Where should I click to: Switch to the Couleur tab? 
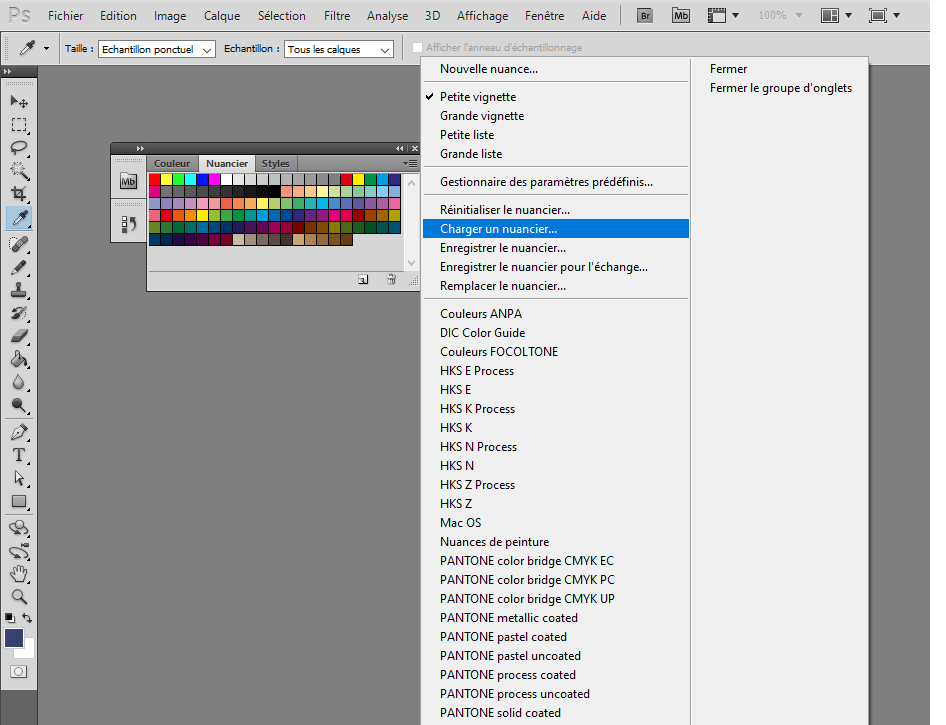pyautogui.click(x=172, y=163)
